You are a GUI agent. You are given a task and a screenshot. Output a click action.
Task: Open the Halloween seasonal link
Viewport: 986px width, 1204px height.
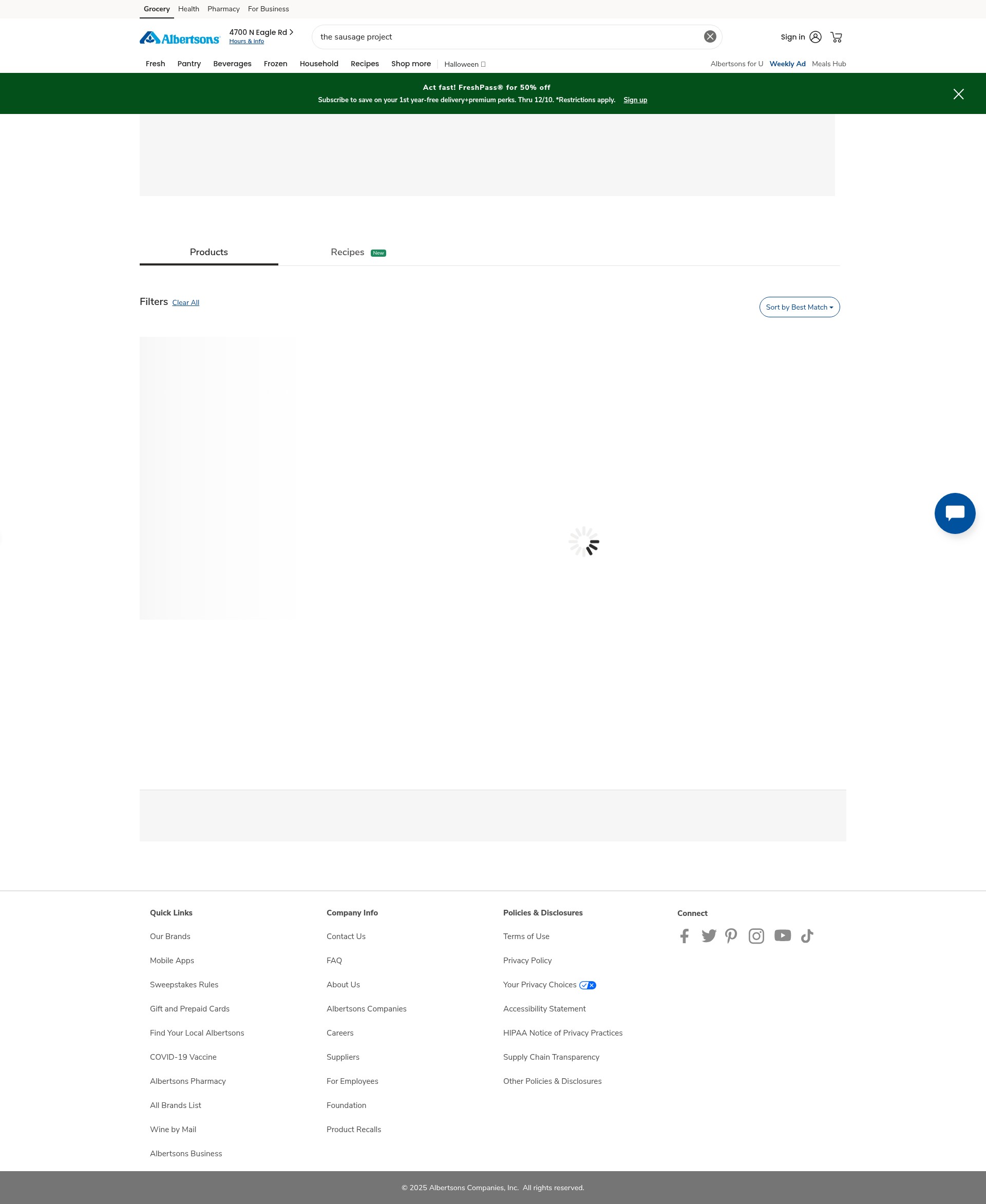pos(465,64)
